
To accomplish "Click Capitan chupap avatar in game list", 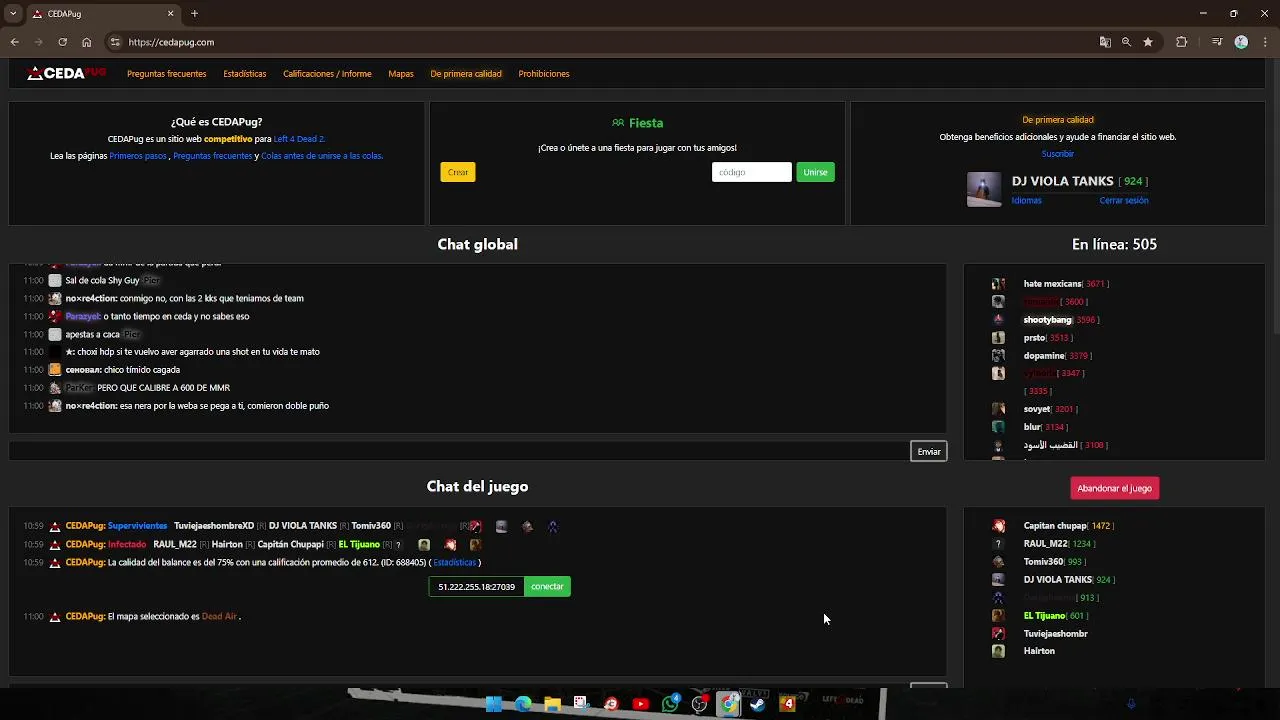I will coord(998,526).
